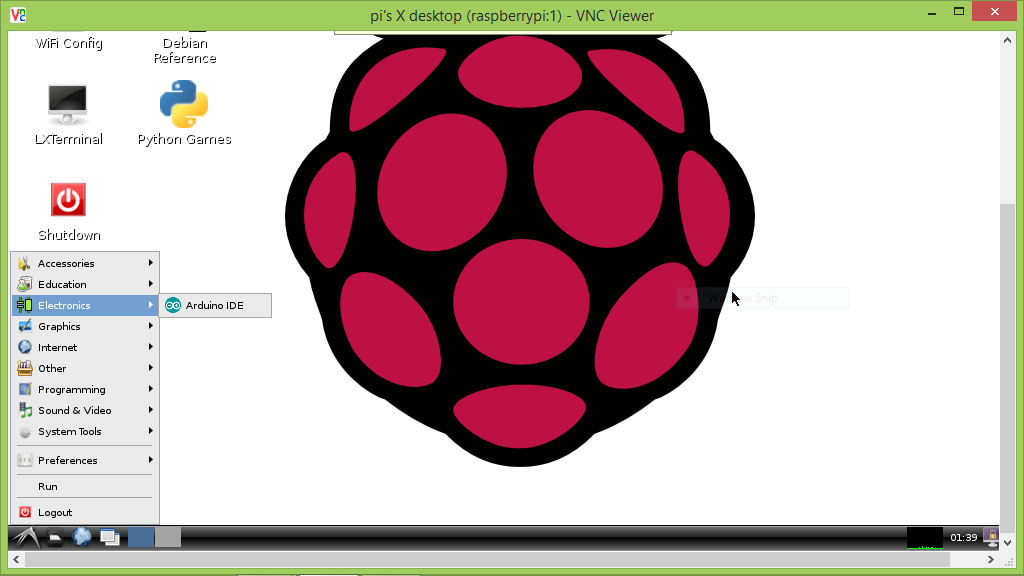This screenshot has width=1024, height=576.
Task: Click the LXDE start menu button
Action: (25, 537)
